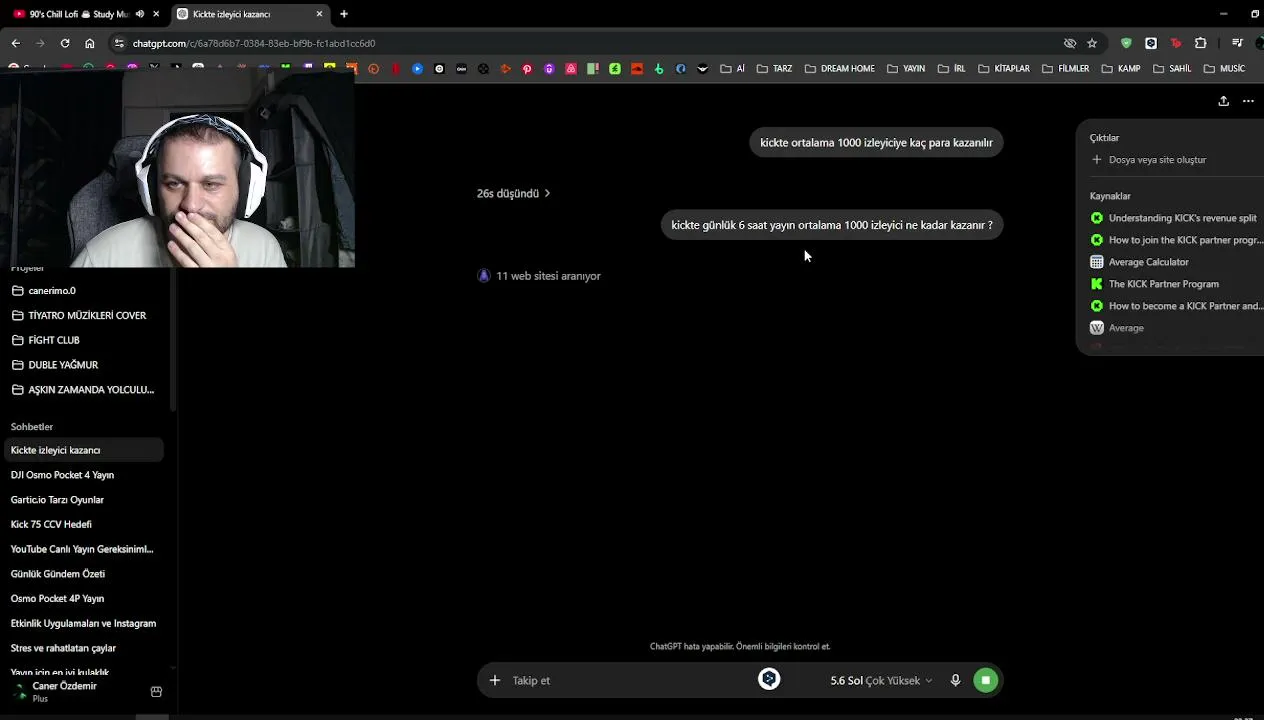Screen dimensions: 1264x720
Task: Open the three-dot conversation options menu
Action: pos(1248,101)
